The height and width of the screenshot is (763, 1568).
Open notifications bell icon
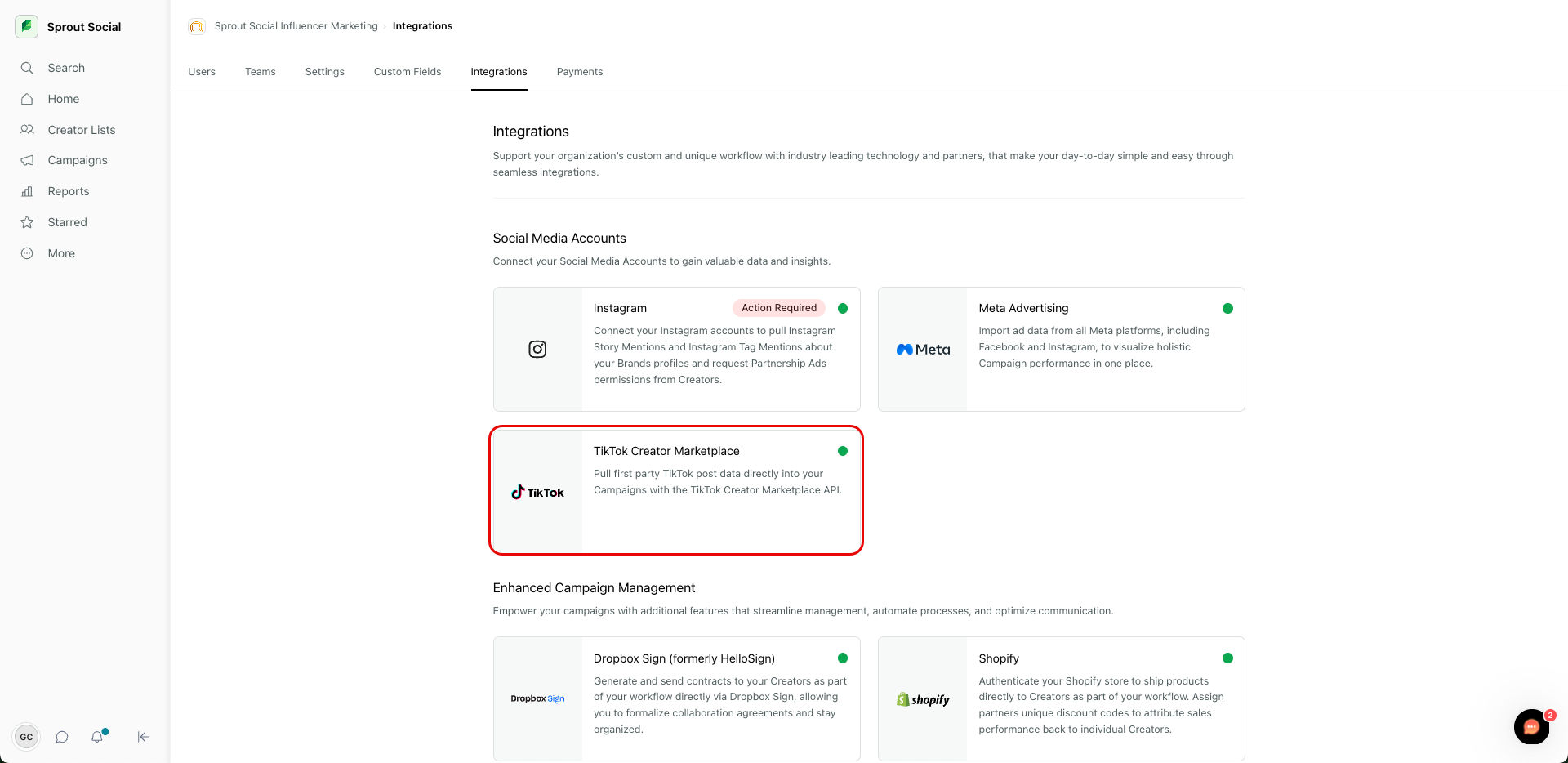pos(98,736)
